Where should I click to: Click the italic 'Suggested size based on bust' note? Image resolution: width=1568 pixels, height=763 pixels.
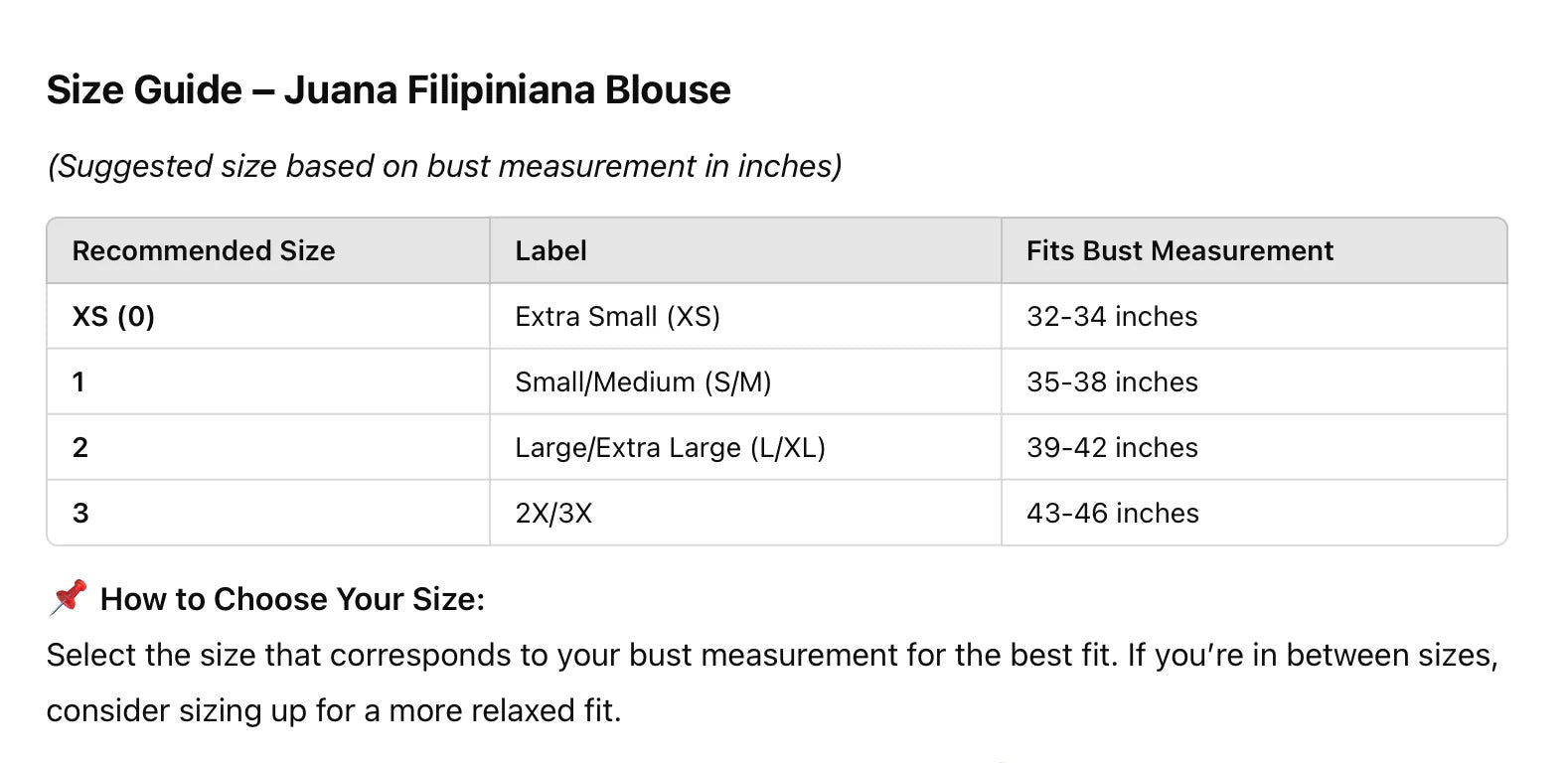(x=444, y=166)
